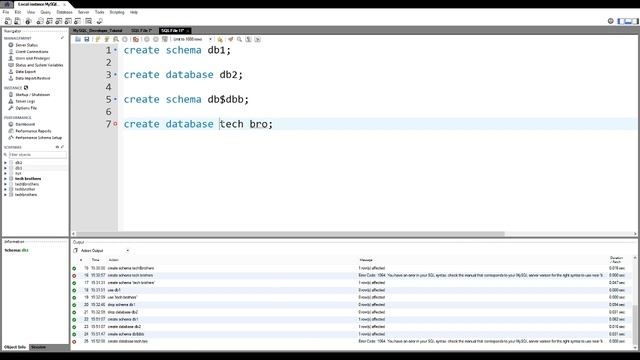Viewport: 640px width, 360px height.
Task: Open Options File under Instance
Action: click(x=26, y=108)
